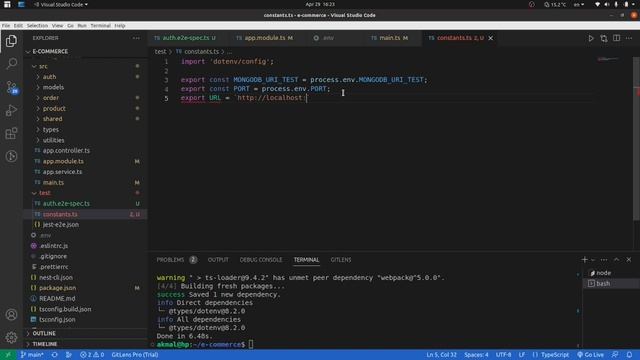The width and height of the screenshot is (640, 360).
Task: Split the editor right
Action: [x=616, y=38]
